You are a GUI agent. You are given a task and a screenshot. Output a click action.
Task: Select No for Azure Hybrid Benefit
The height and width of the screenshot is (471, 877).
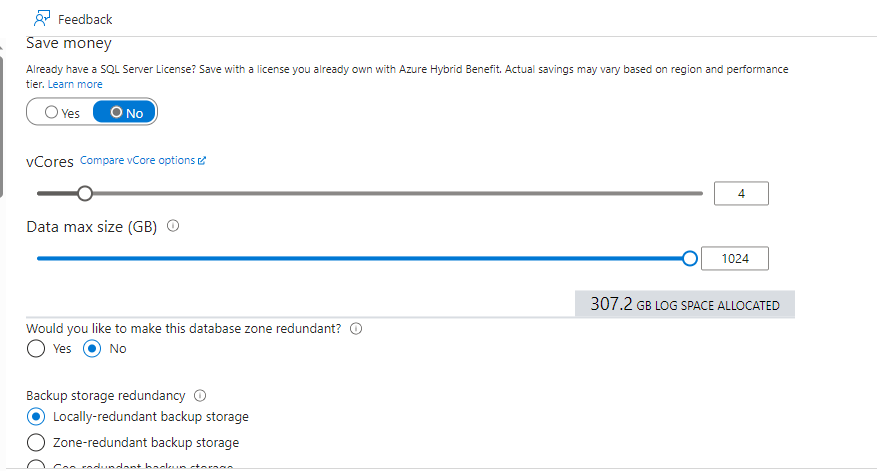pyautogui.click(x=124, y=112)
